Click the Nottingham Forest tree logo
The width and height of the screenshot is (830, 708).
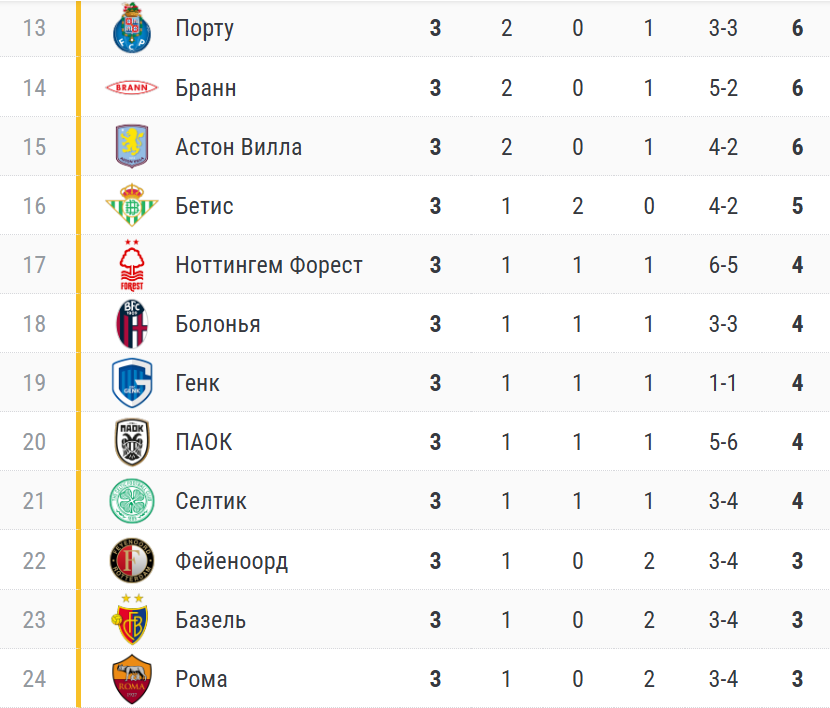click(132, 265)
